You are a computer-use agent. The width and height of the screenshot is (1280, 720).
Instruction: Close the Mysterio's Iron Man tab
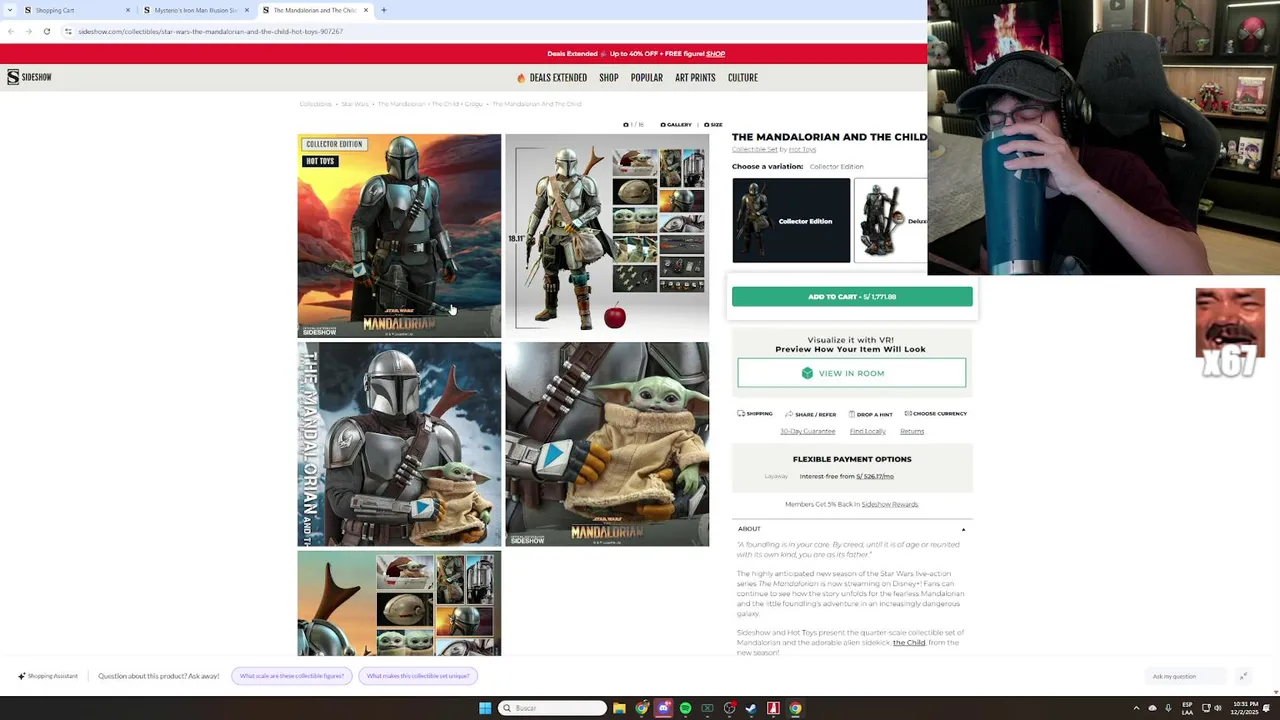(247, 10)
